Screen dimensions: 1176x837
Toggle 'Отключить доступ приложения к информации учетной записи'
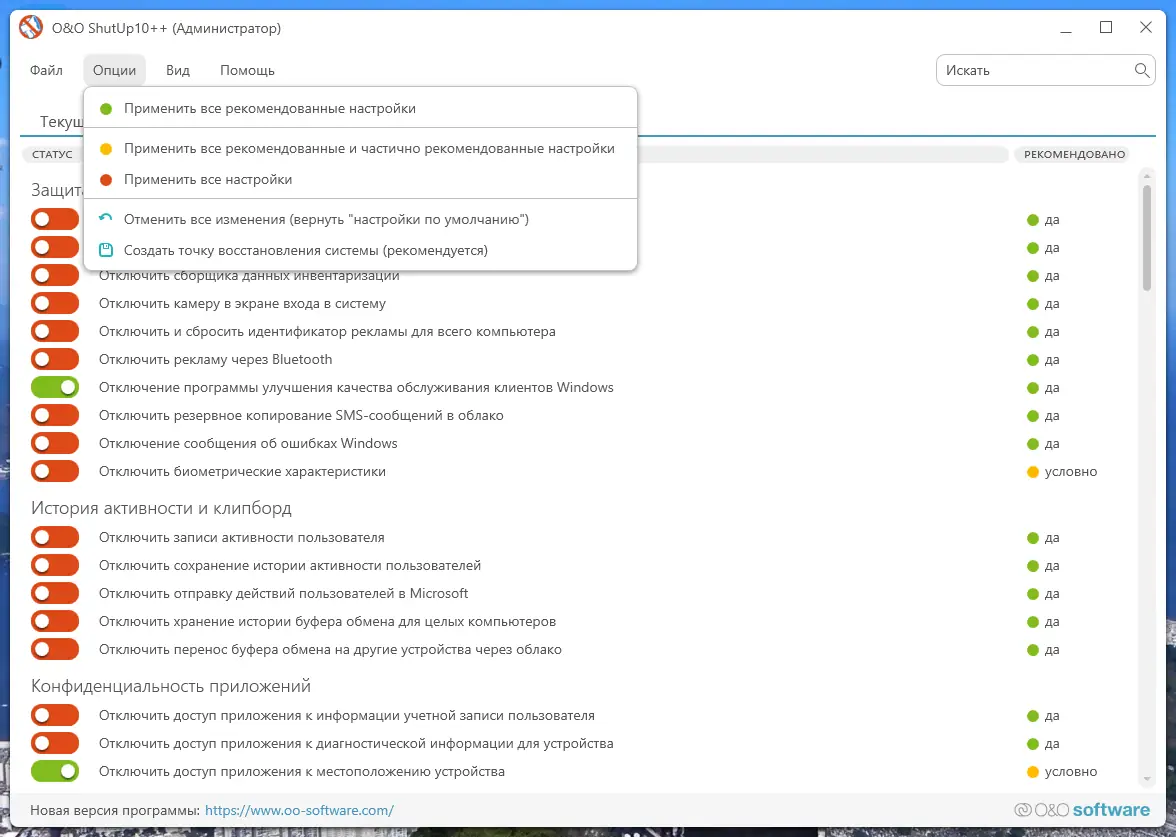(55, 716)
